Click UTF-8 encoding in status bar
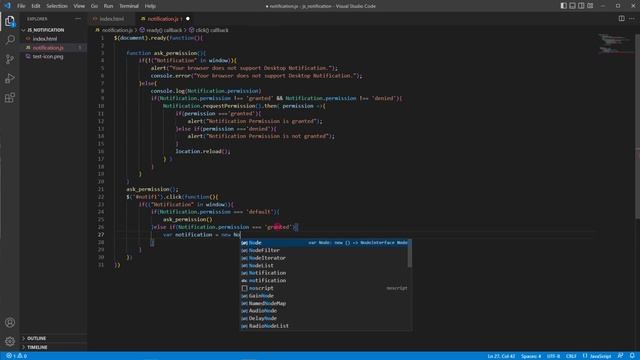Screen dimensions: 640x360 tap(553, 356)
